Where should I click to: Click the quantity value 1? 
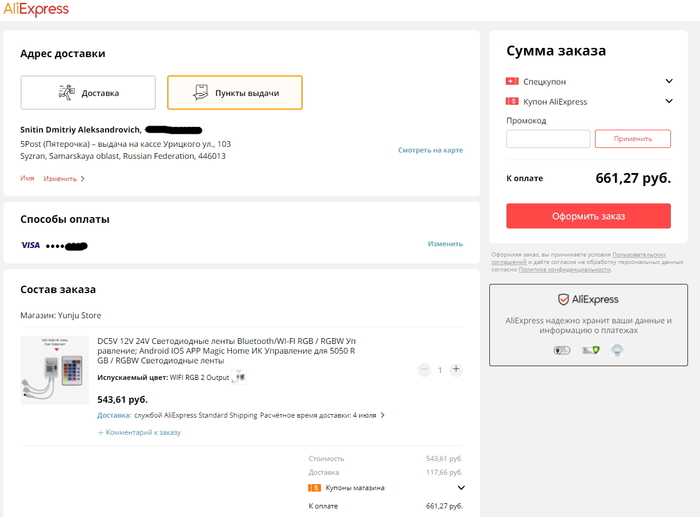pyautogui.click(x=440, y=370)
